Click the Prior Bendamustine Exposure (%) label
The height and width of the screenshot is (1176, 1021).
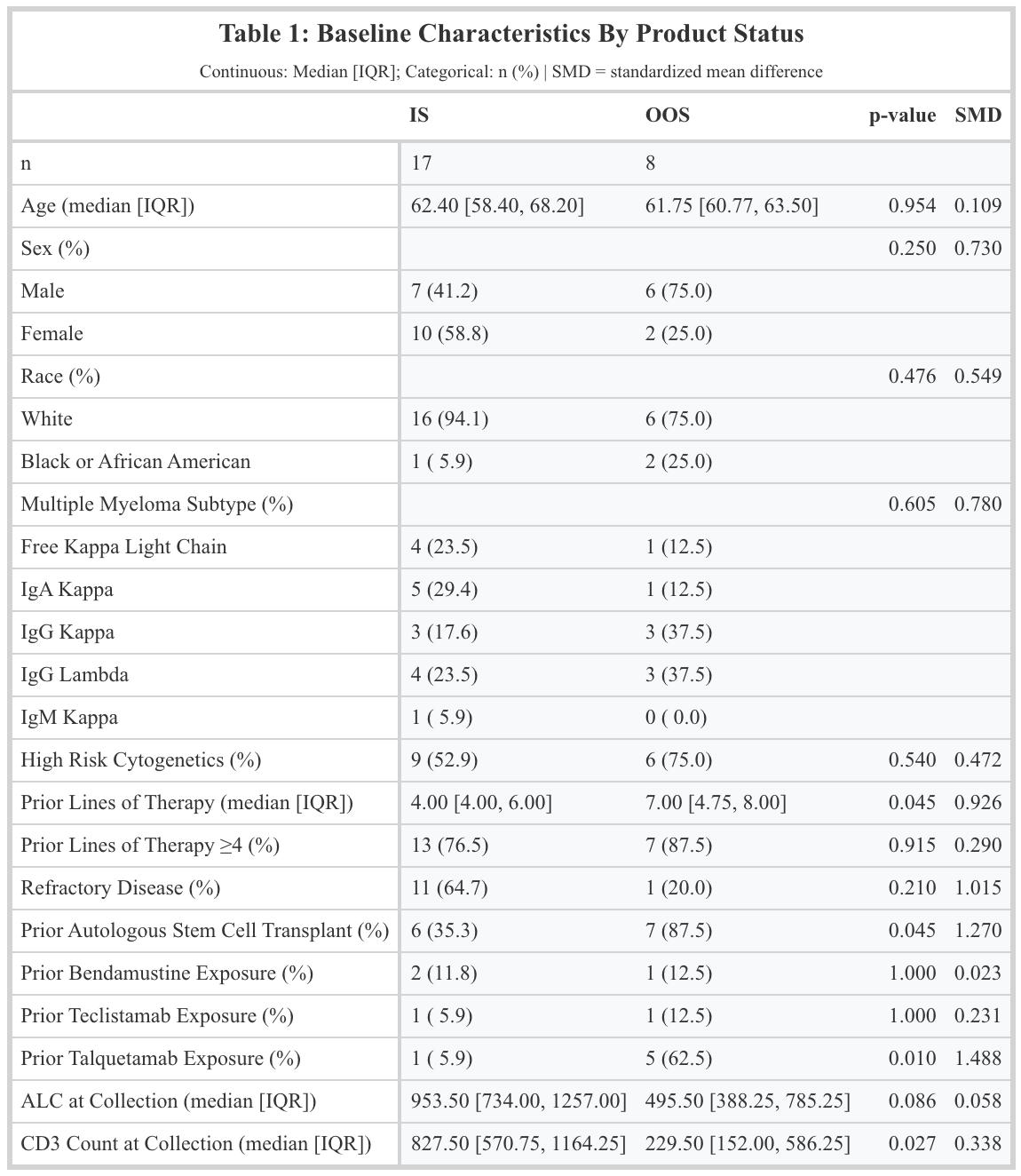(167, 973)
